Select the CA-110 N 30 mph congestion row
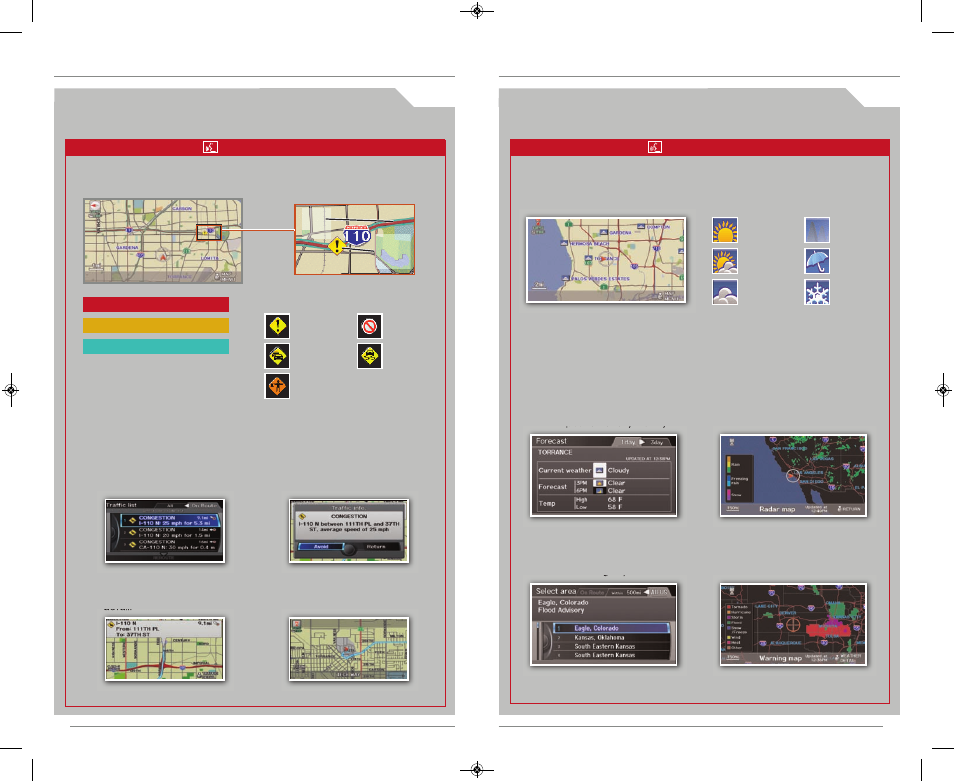The height and width of the screenshot is (781, 954). 169,544
